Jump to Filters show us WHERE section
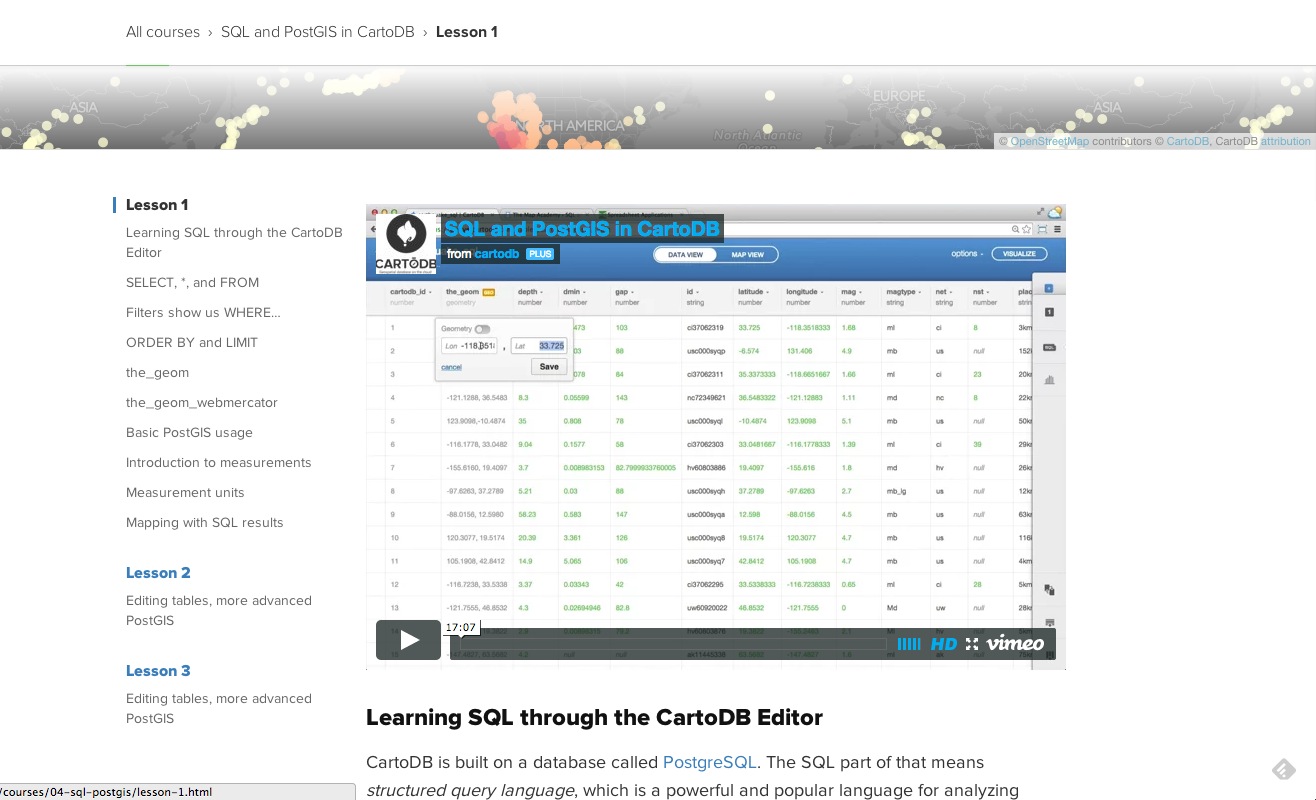This screenshot has height=800, width=1316. (203, 313)
